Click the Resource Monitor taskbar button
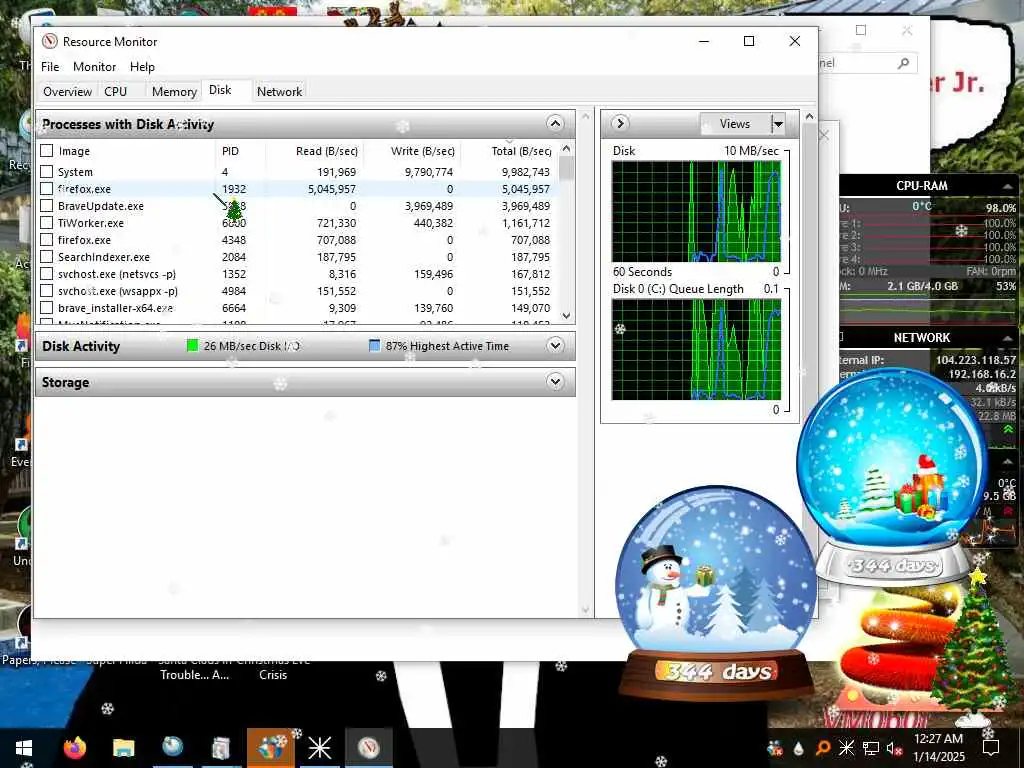The height and width of the screenshot is (768, 1024). [369, 747]
